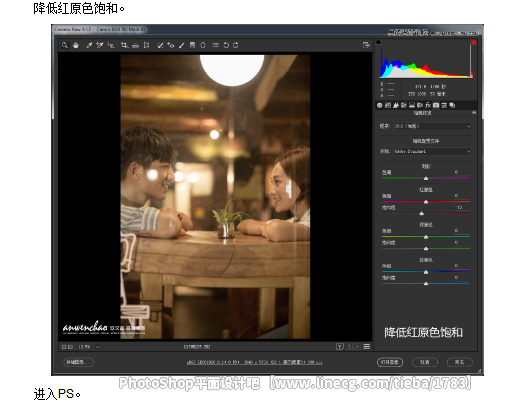This screenshot has height=402, width=527.
Task: Switch to the Tone Curve panel tab
Action: pos(388,105)
